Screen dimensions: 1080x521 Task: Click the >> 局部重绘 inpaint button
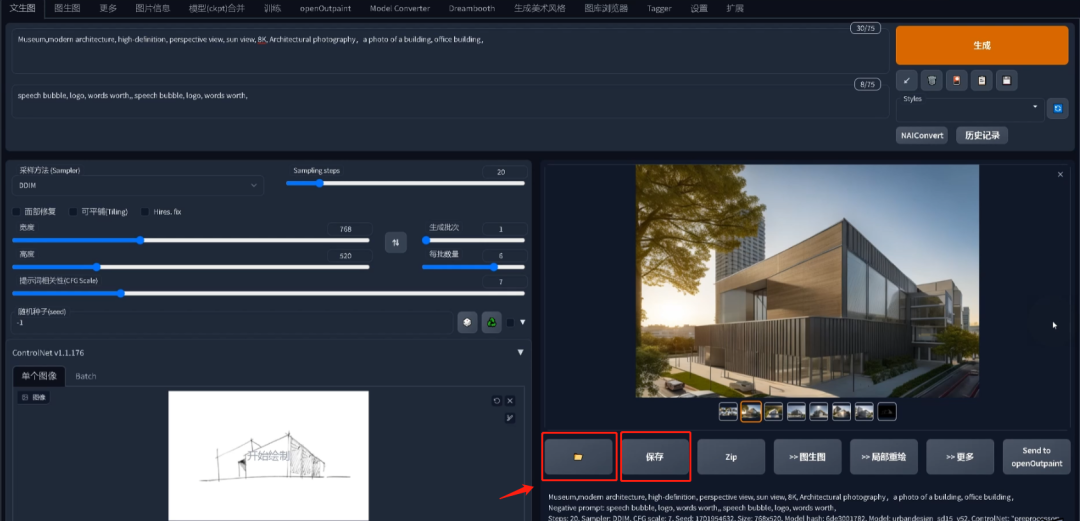point(884,456)
